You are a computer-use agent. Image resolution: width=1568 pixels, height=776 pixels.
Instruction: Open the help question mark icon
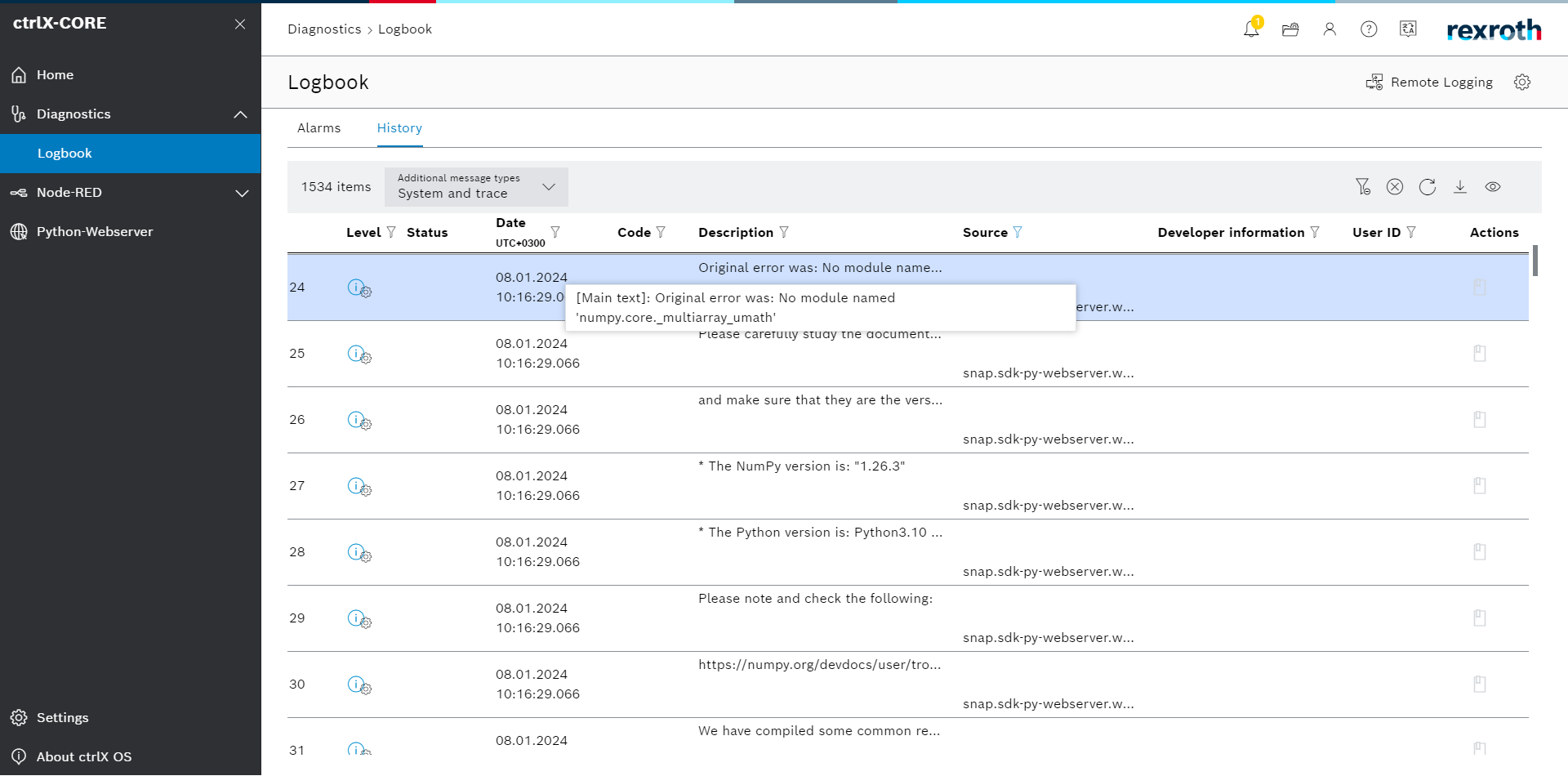point(1369,29)
